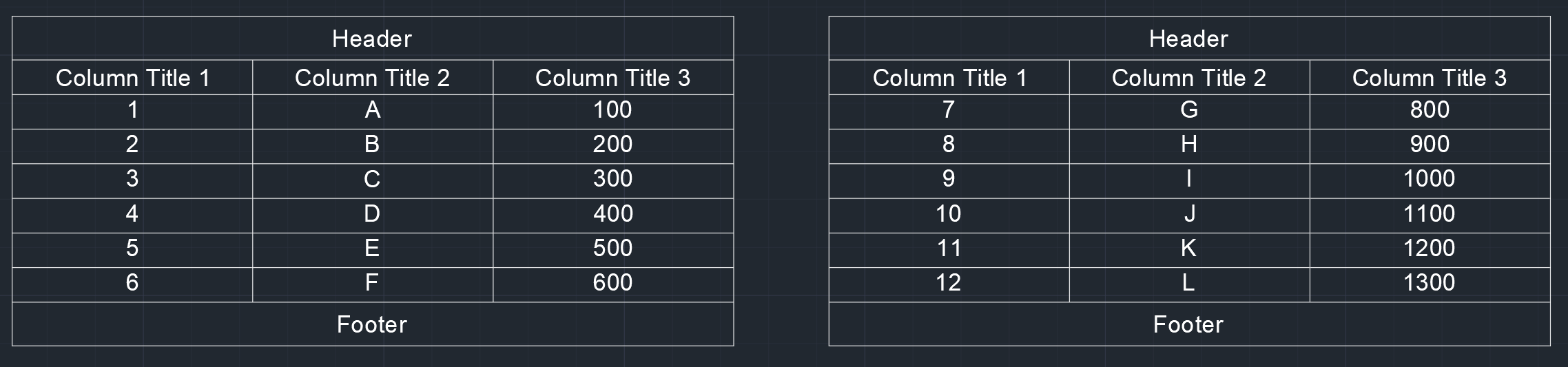Image resolution: width=1568 pixels, height=367 pixels.
Task: Click the cell with value 1300
Action: tap(1429, 283)
